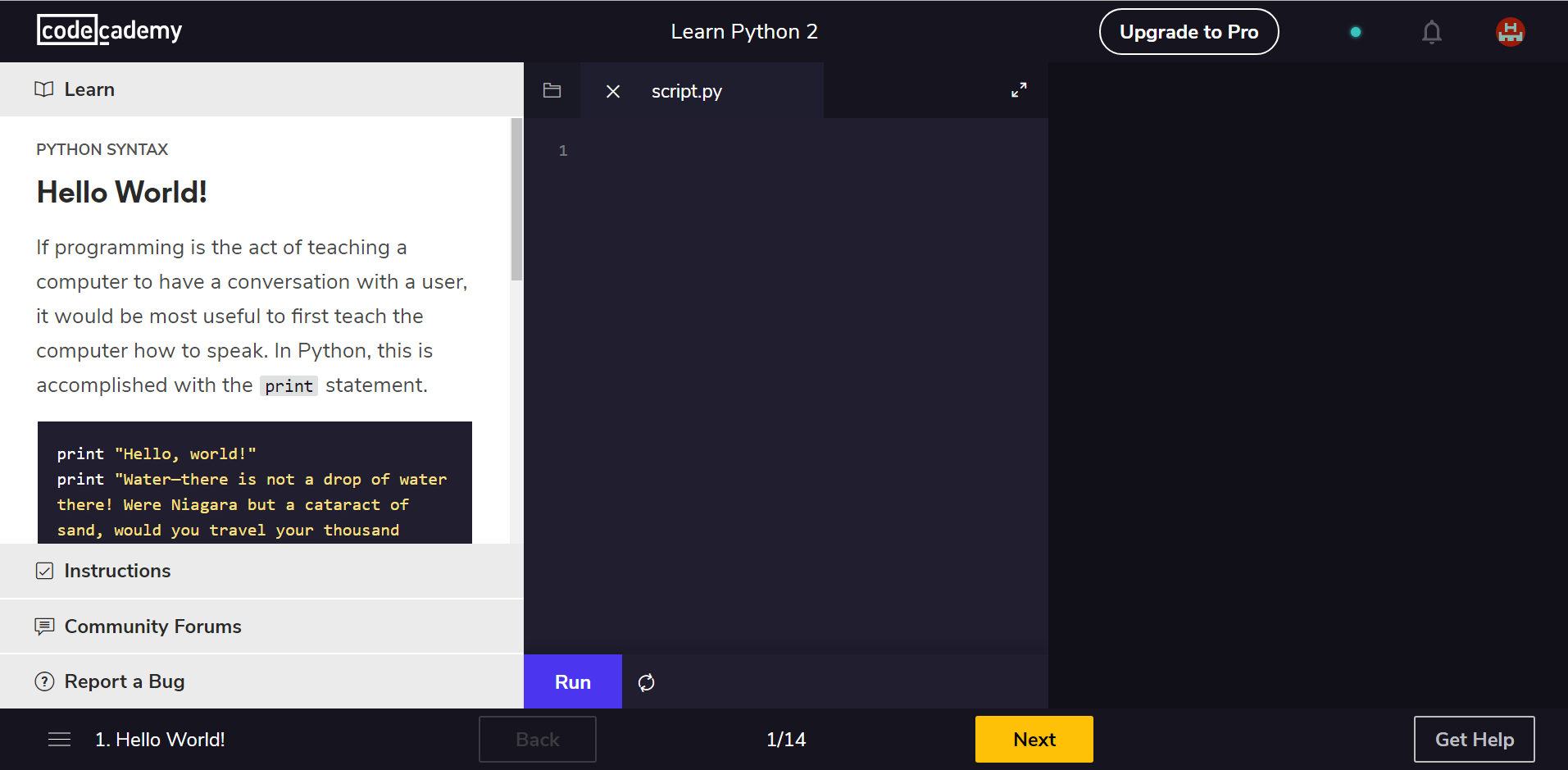Click the Instructions checkbox icon
This screenshot has width=1568, height=770.
pos(45,571)
